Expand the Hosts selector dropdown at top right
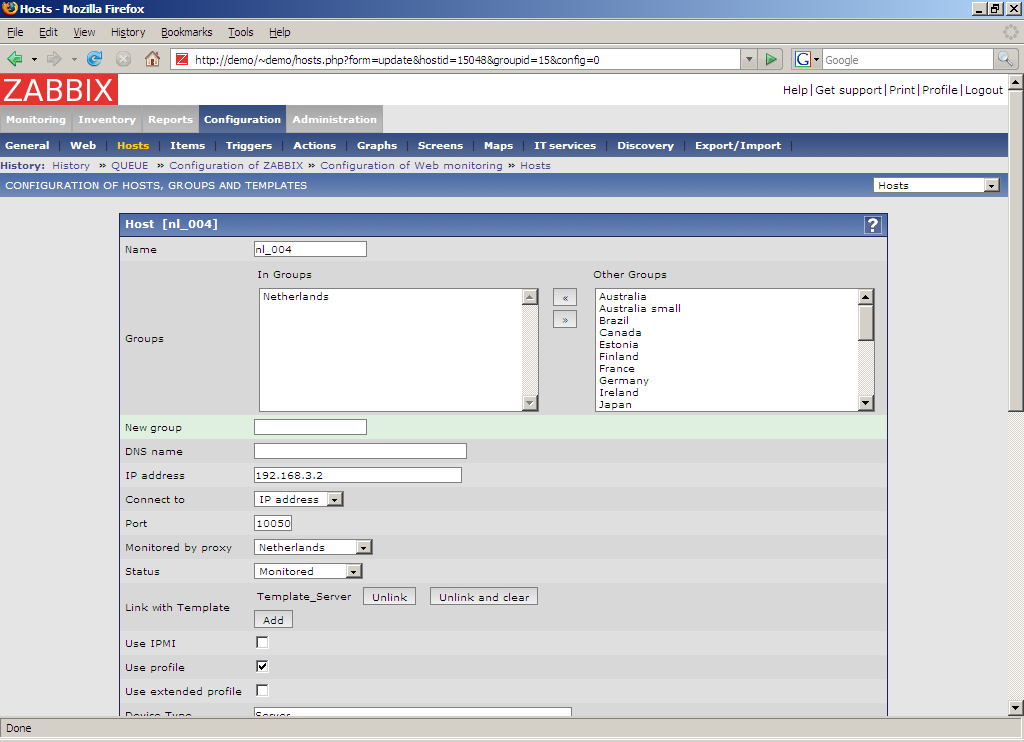The height and width of the screenshot is (742, 1024). pyautogui.click(x=992, y=186)
